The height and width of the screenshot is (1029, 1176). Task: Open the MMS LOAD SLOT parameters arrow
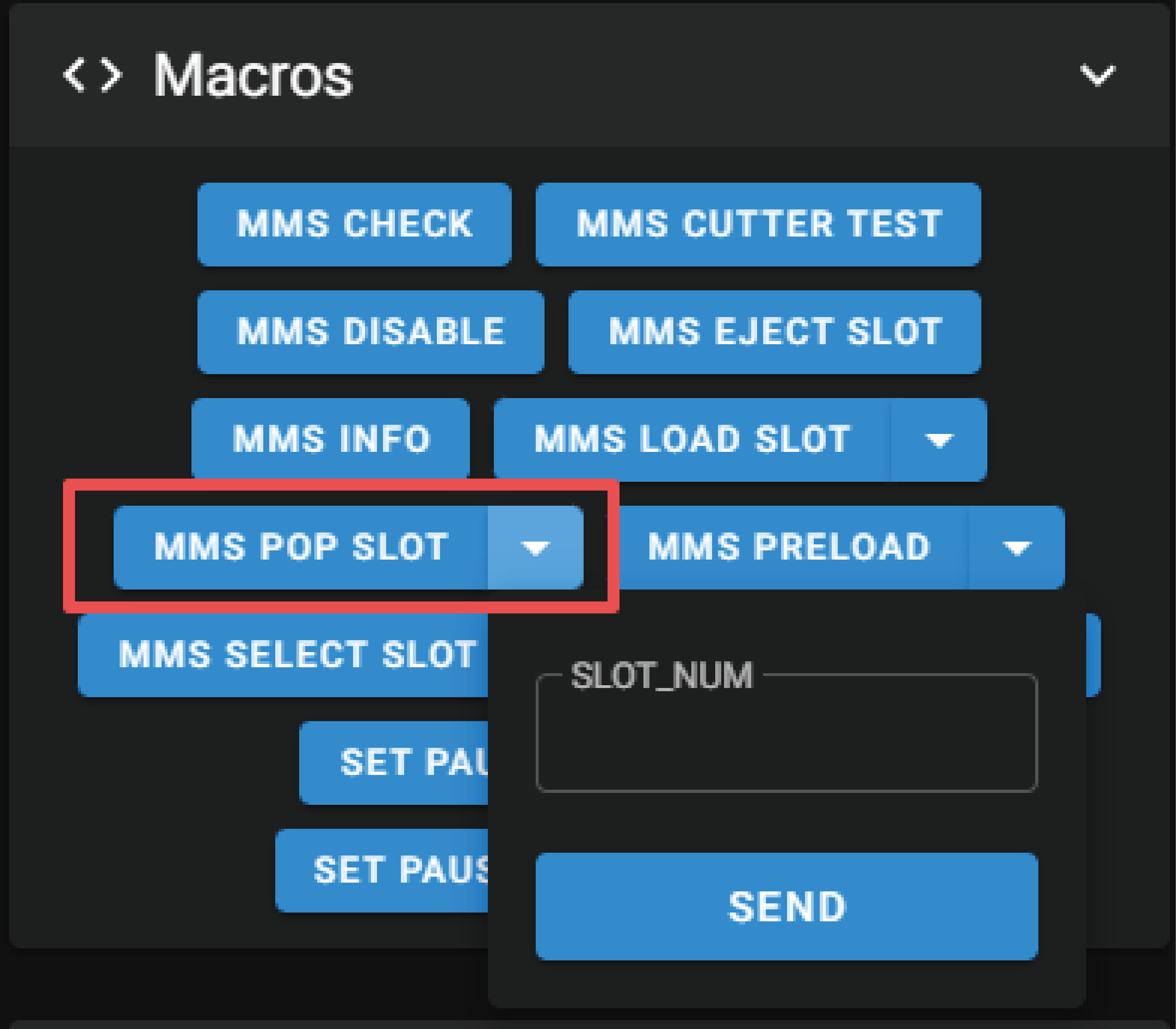[x=939, y=440]
